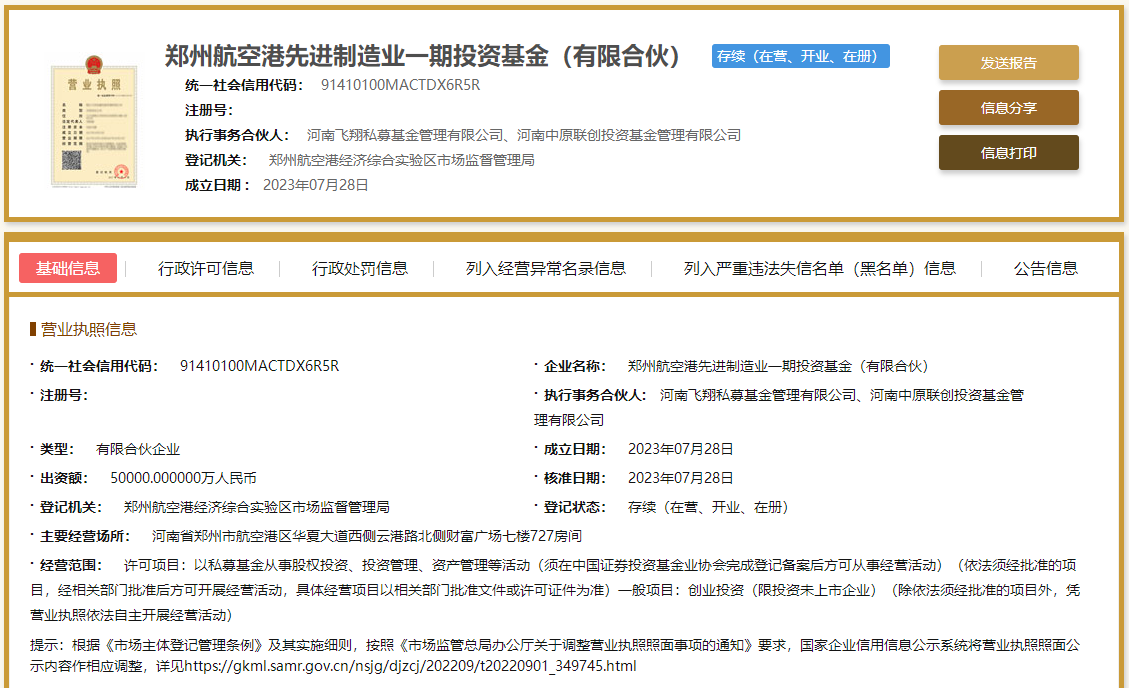Screen dimensions: 1129x688
Task: Click the 信息打印 button
Action: coord(1008,153)
